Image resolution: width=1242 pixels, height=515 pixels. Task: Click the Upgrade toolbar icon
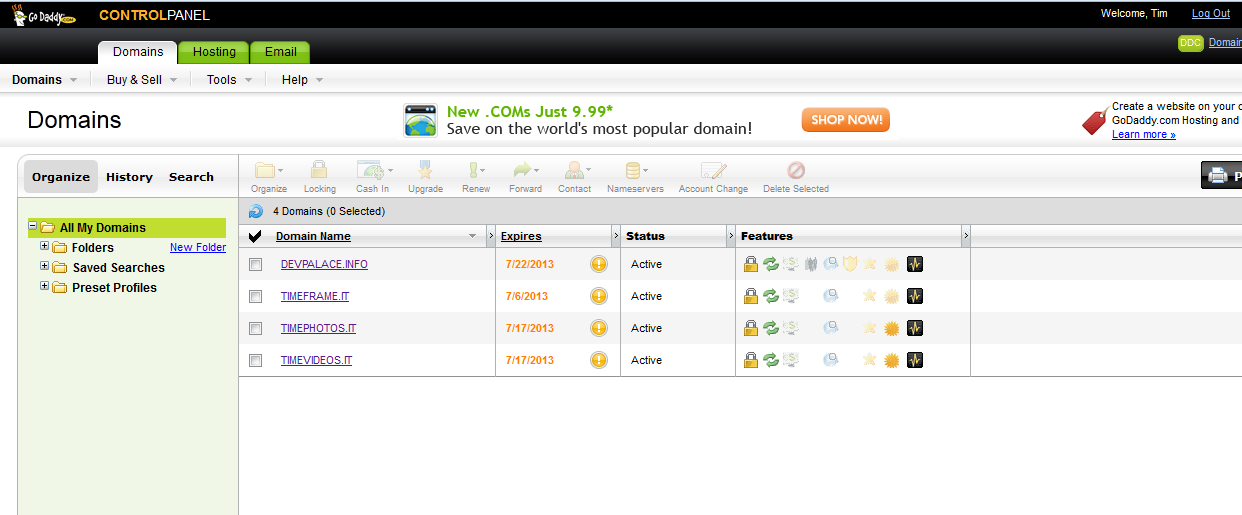(425, 171)
